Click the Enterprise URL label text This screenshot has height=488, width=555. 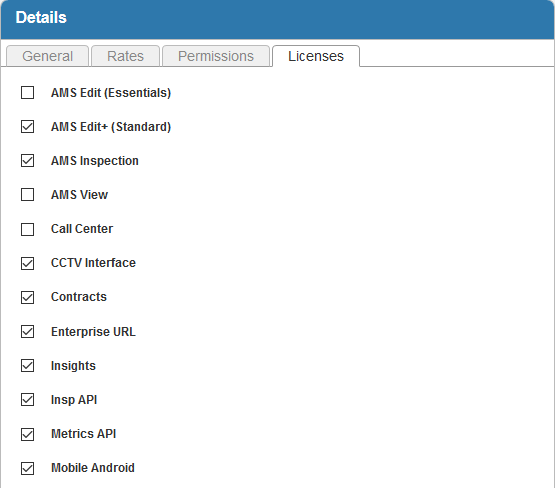coord(93,332)
